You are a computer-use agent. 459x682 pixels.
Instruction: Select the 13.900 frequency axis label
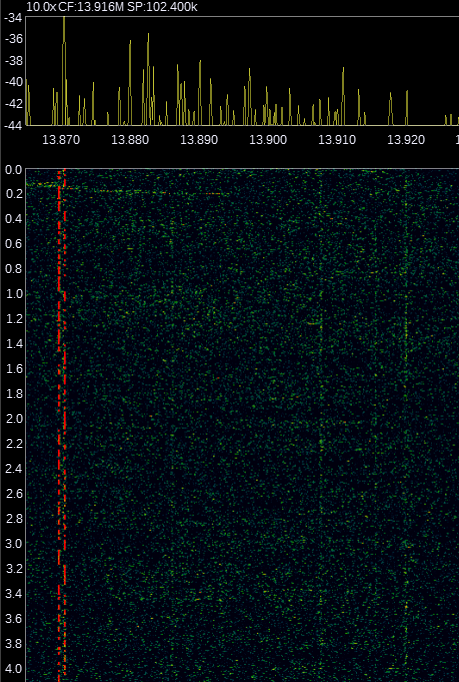[x=268, y=140]
